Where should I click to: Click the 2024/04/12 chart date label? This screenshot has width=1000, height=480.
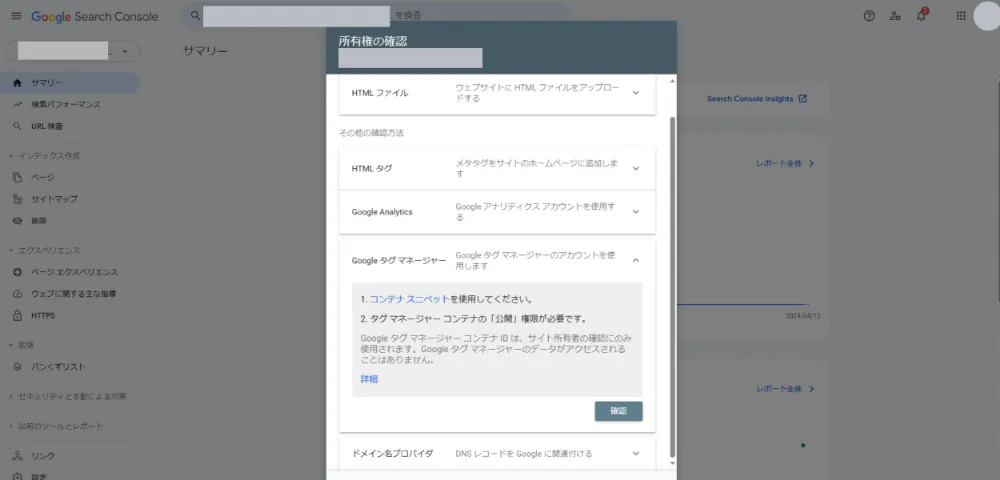coord(803,316)
